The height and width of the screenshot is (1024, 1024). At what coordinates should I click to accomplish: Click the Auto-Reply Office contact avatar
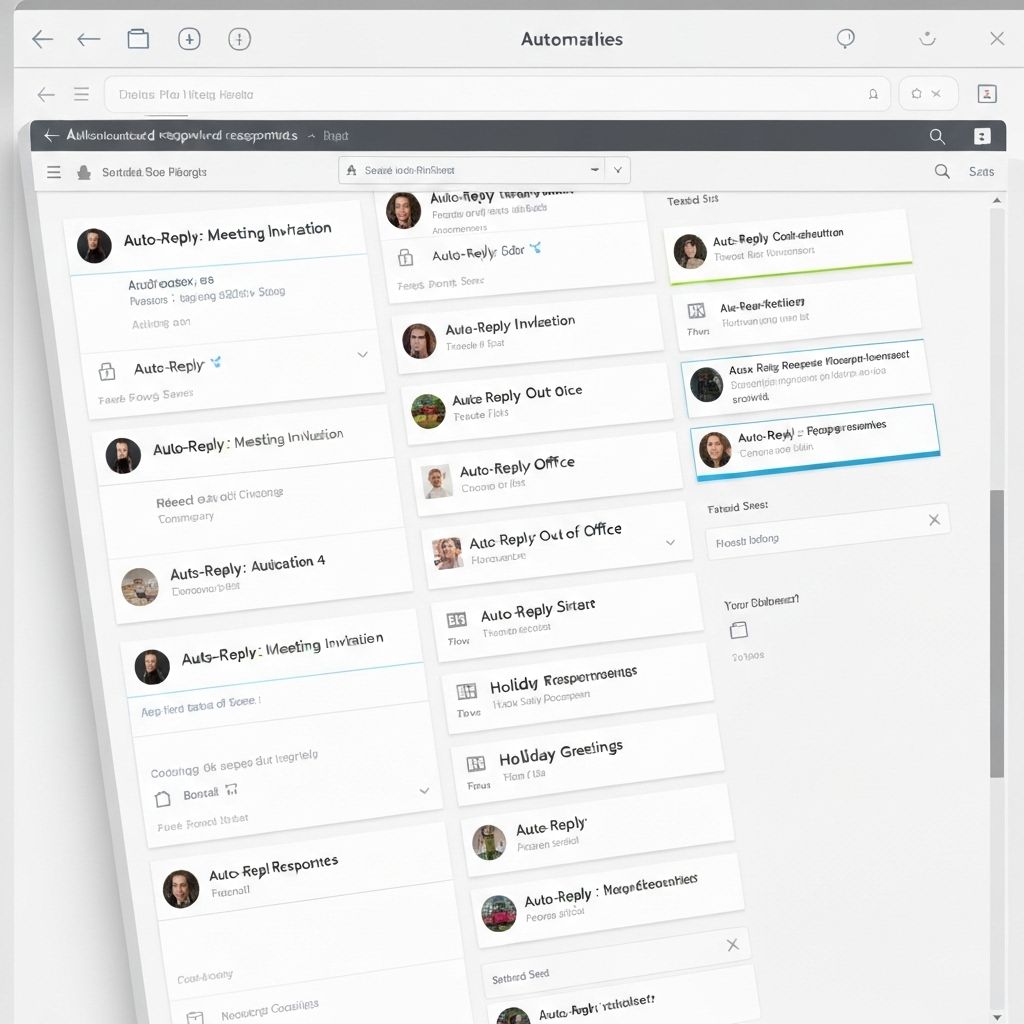(437, 482)
